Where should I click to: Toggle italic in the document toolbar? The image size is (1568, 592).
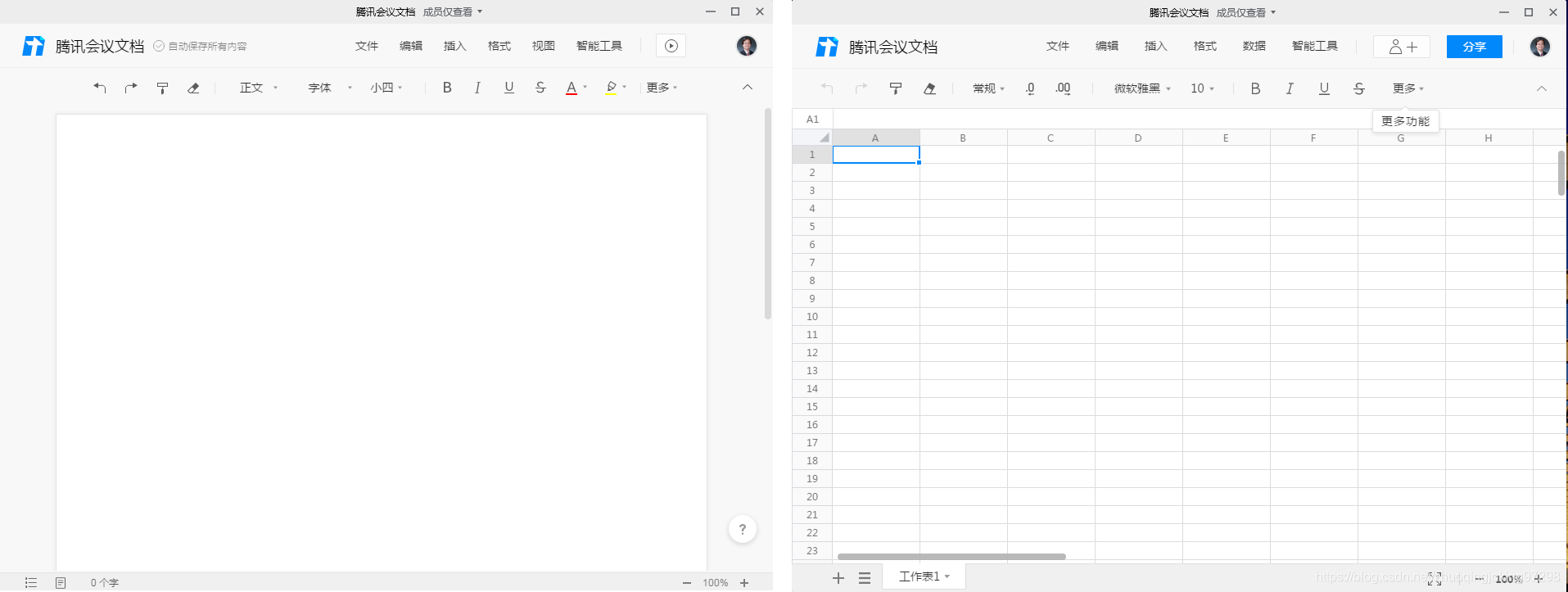pos(477,88)
